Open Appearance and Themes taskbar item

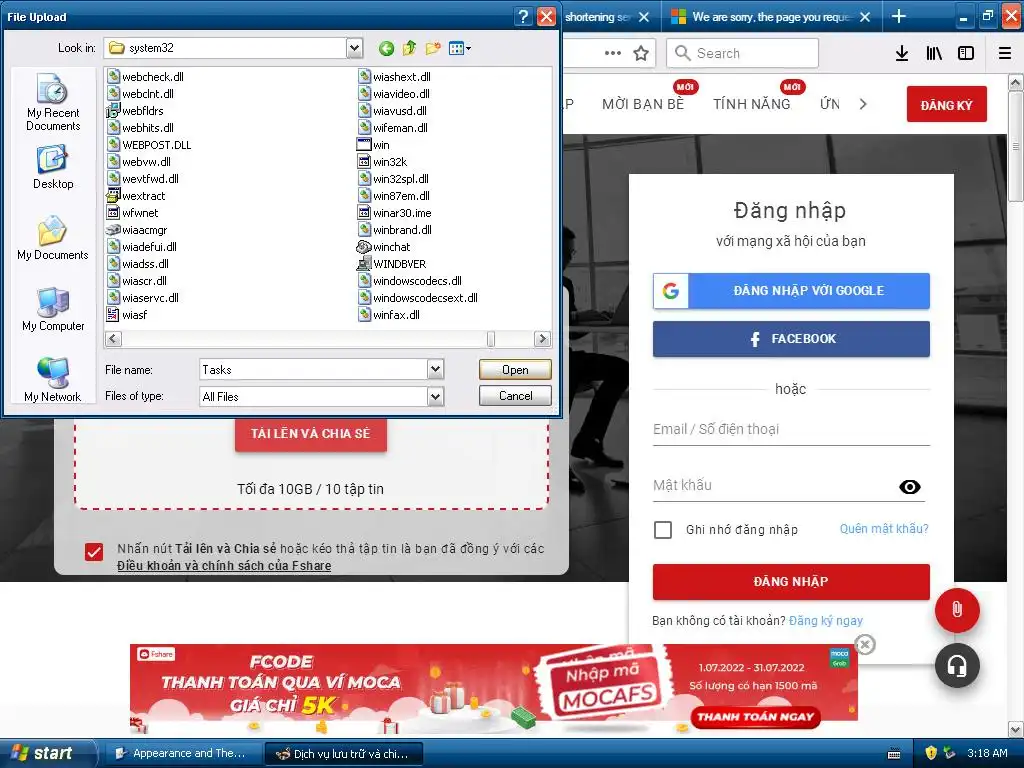(182, 754)
